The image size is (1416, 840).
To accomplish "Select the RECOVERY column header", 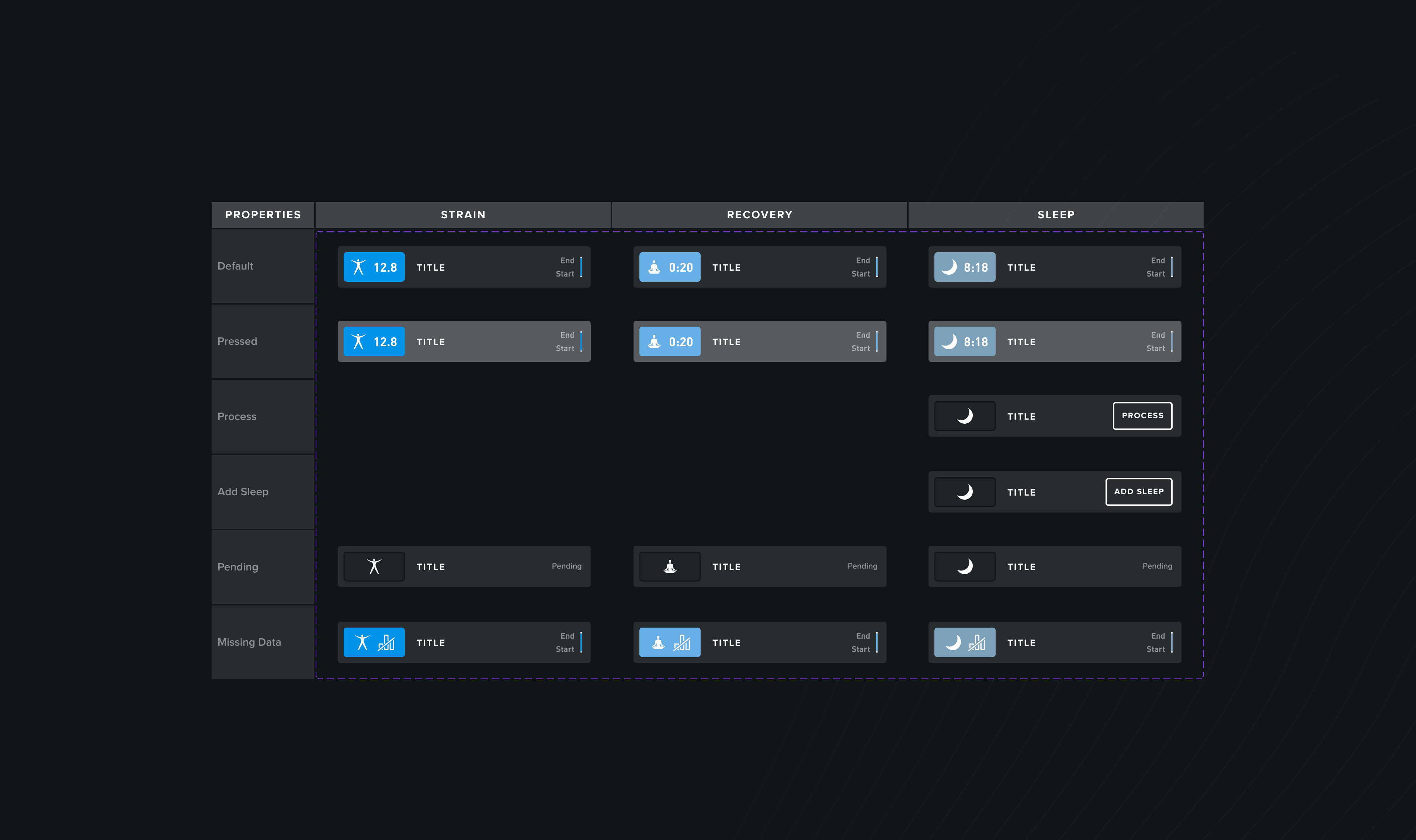I will click(x=760, y=215).
